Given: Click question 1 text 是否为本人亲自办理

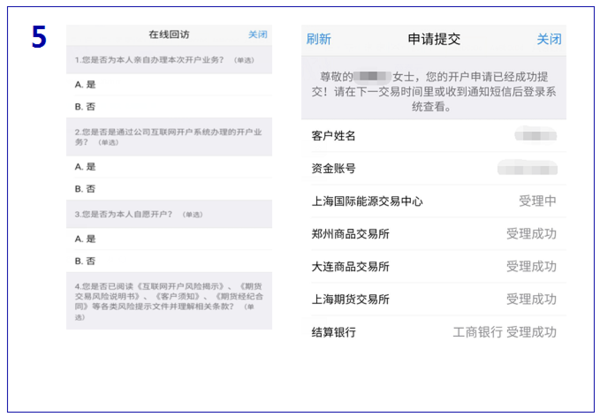Looking at the screenshot, I should 165,60.
